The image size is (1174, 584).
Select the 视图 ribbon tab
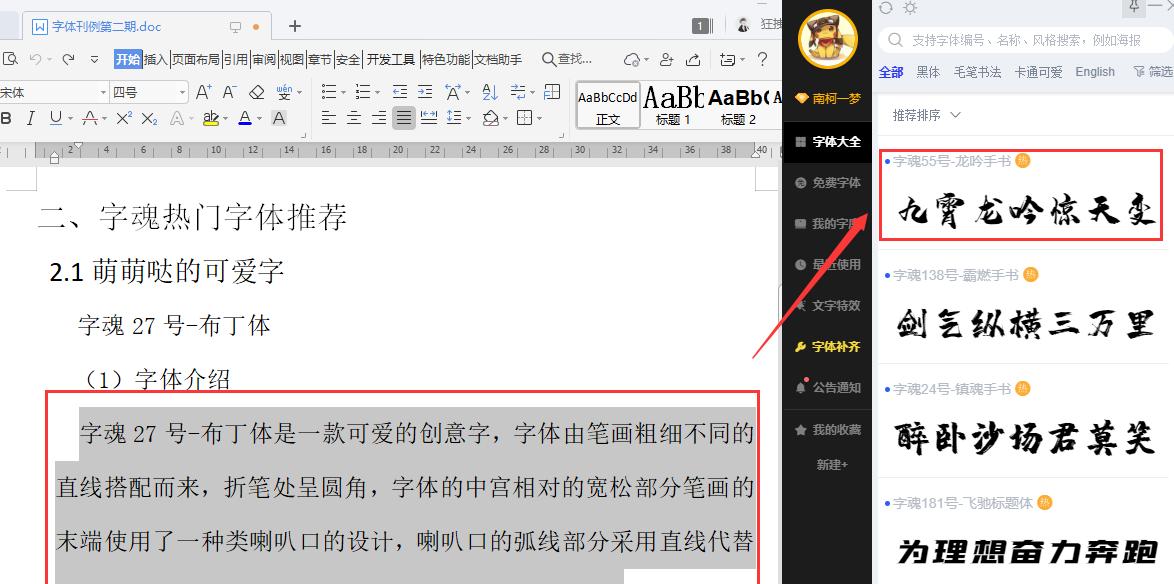pos(292,59)
